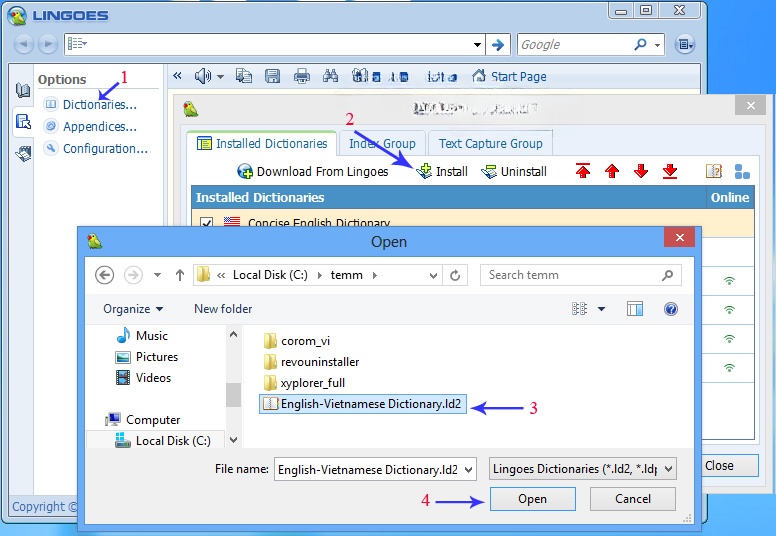This screenshot has width=776, height=536.
Task: Click Install dictionary button
Action: tap(442, 172)
